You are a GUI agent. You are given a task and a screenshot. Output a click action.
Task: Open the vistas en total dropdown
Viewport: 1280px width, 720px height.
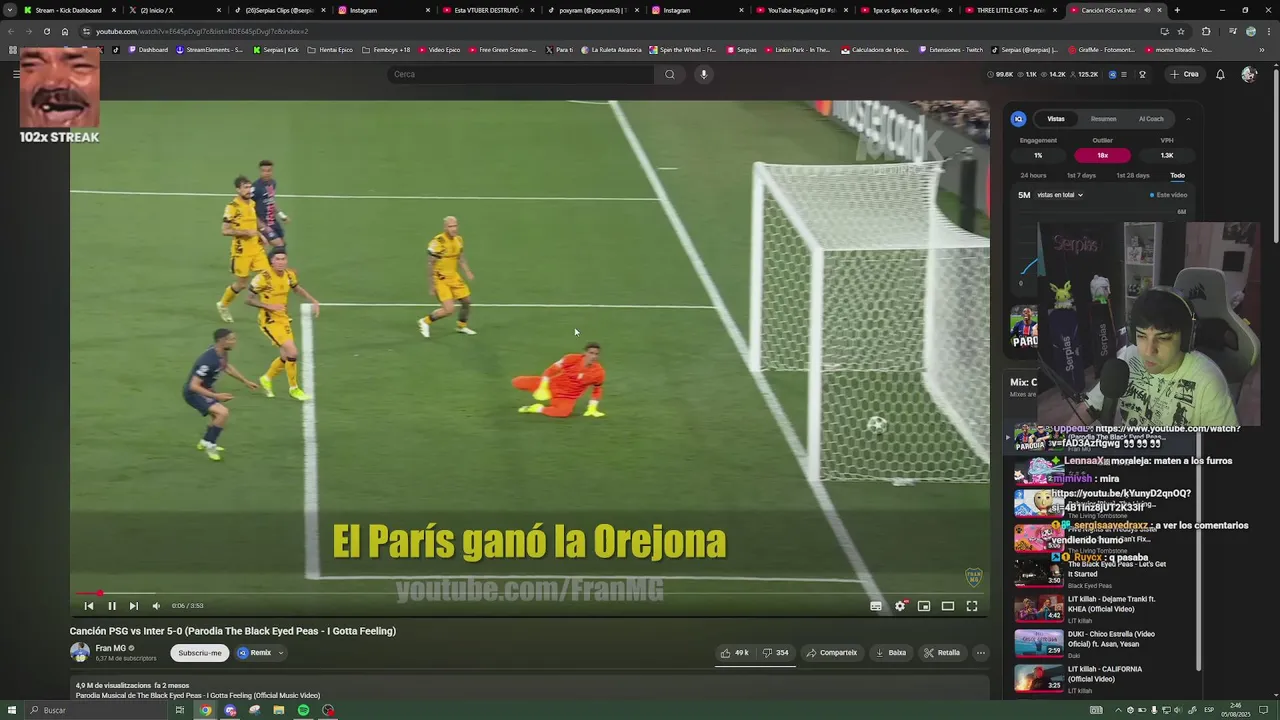click(1060, 195)
